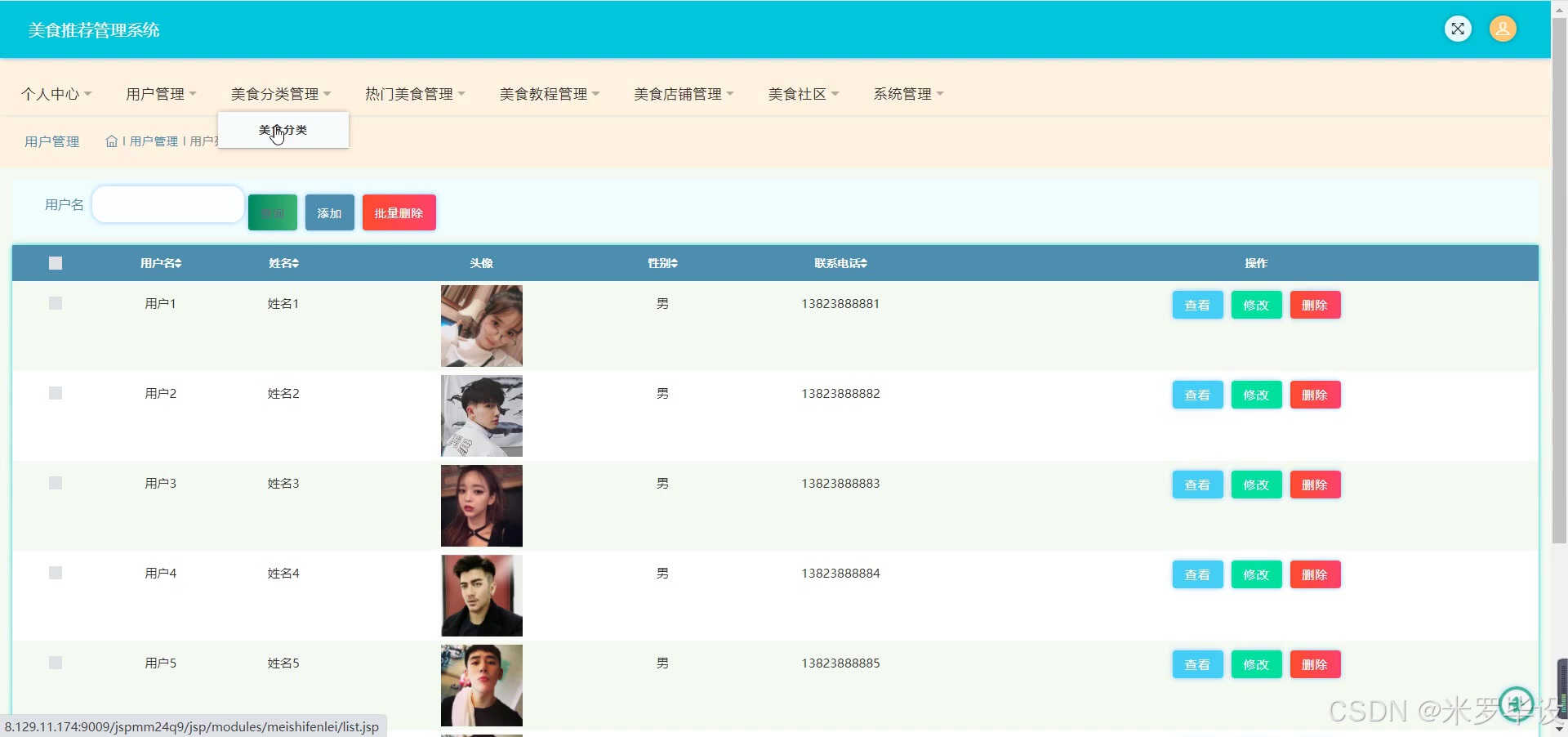Expand the 系统管理 menu

908,94
